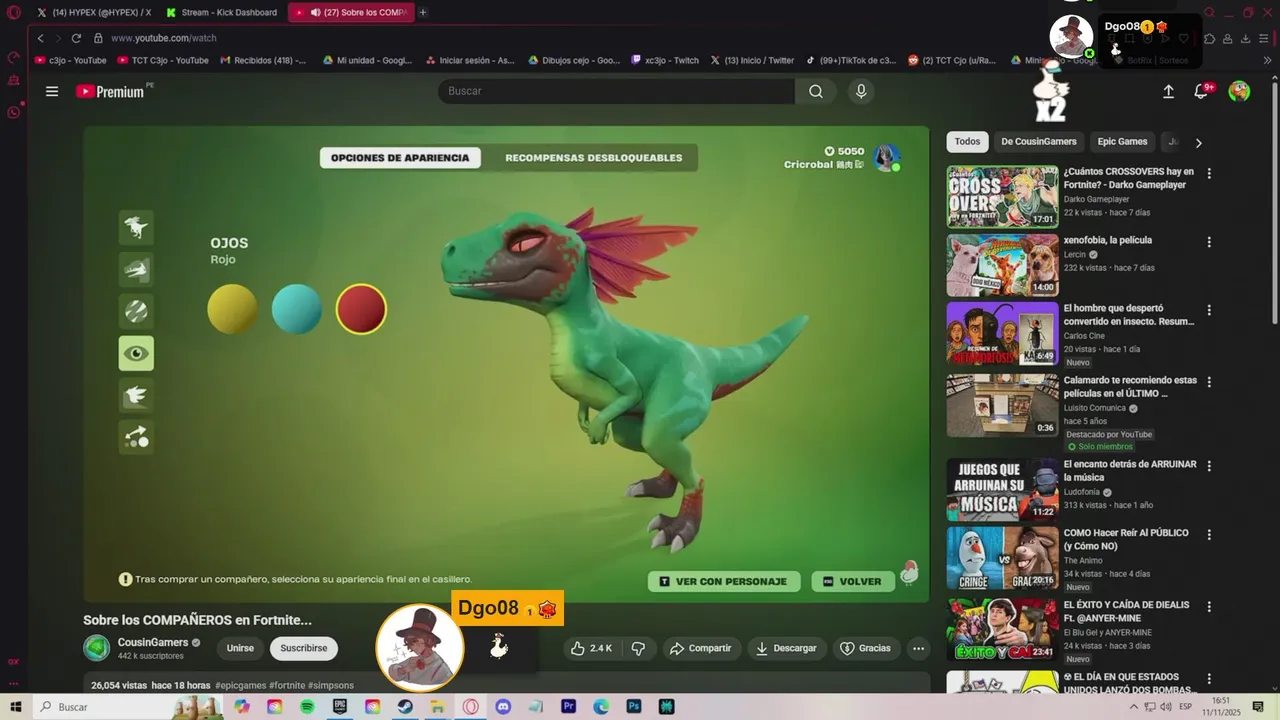
Task: Click the YouTube Buscar search field
Action: (x=616, y=91)
